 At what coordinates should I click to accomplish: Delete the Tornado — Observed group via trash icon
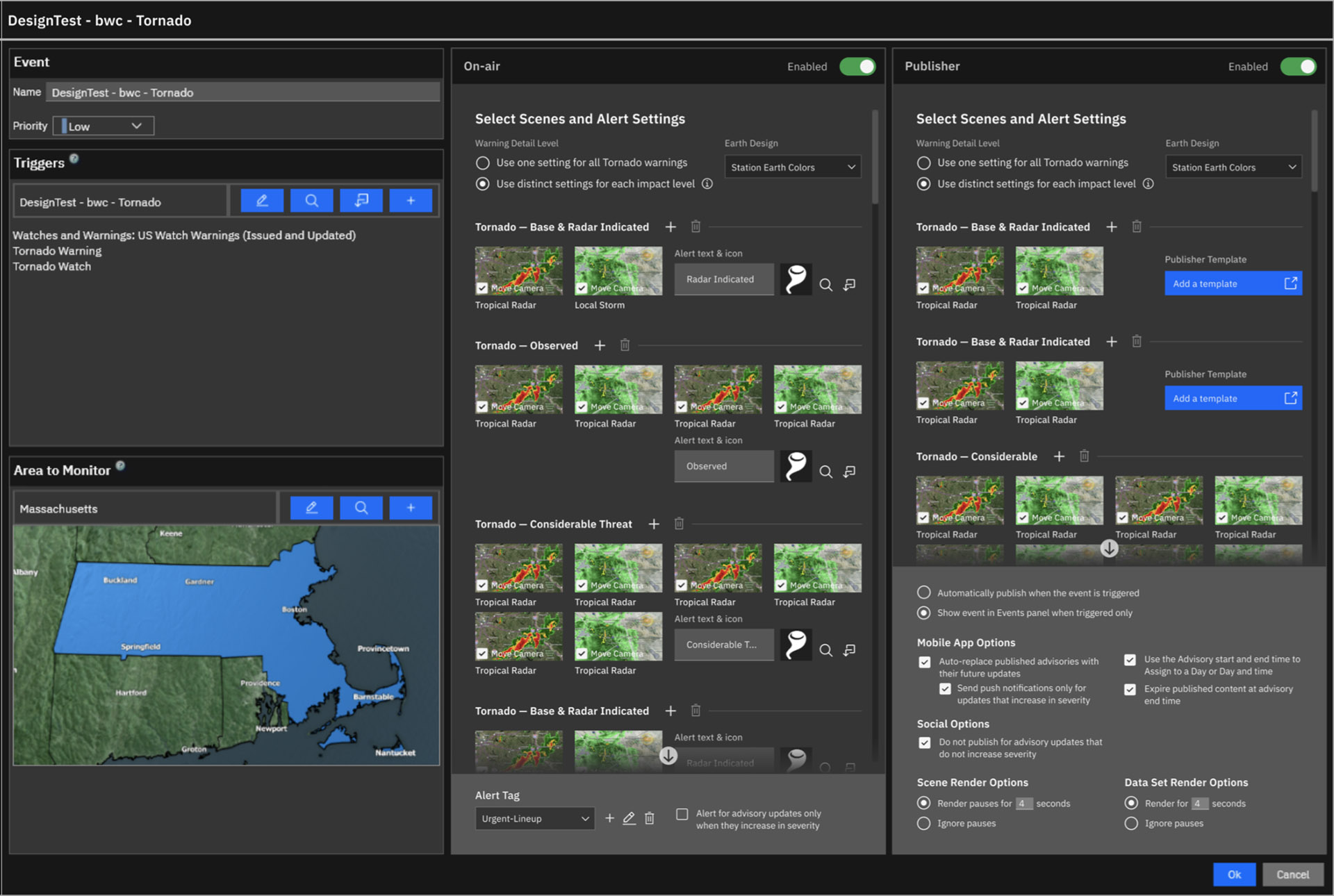click(x=625, y=345)
